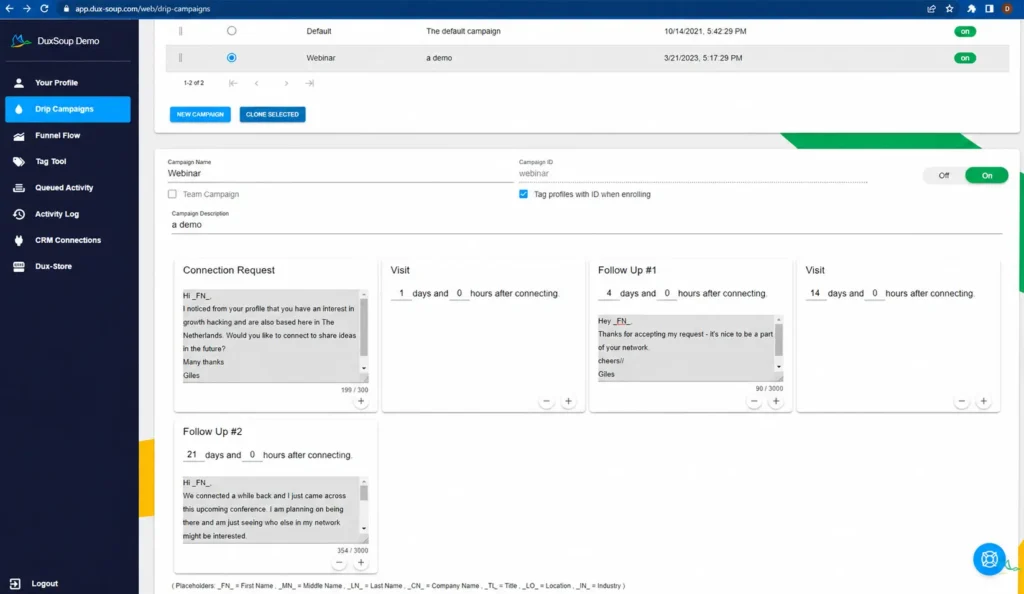Edit days value in first Visit card
The image size is (1024, 594).
(401, 293)
